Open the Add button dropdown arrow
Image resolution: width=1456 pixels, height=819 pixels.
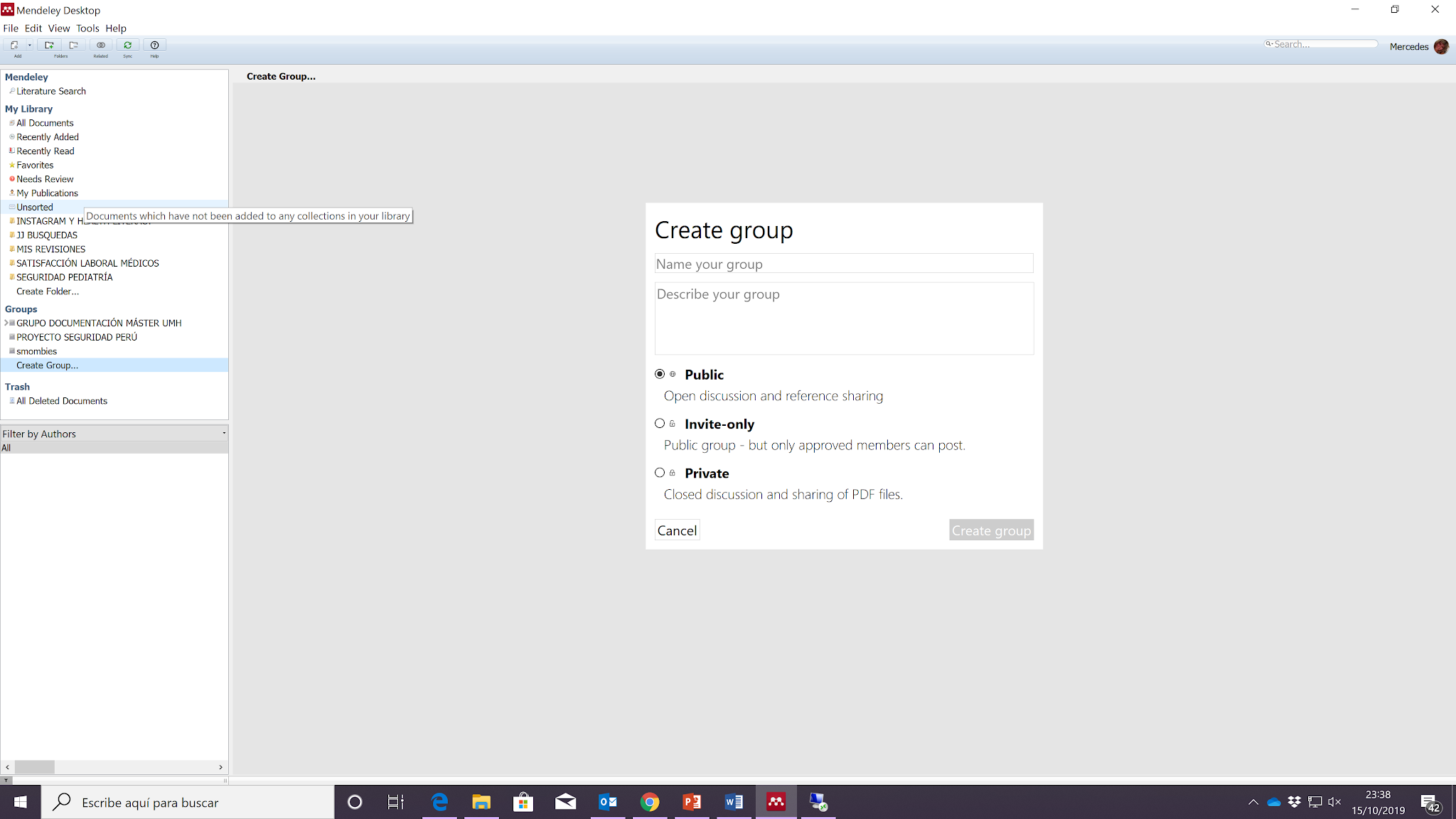pos(29,45)
